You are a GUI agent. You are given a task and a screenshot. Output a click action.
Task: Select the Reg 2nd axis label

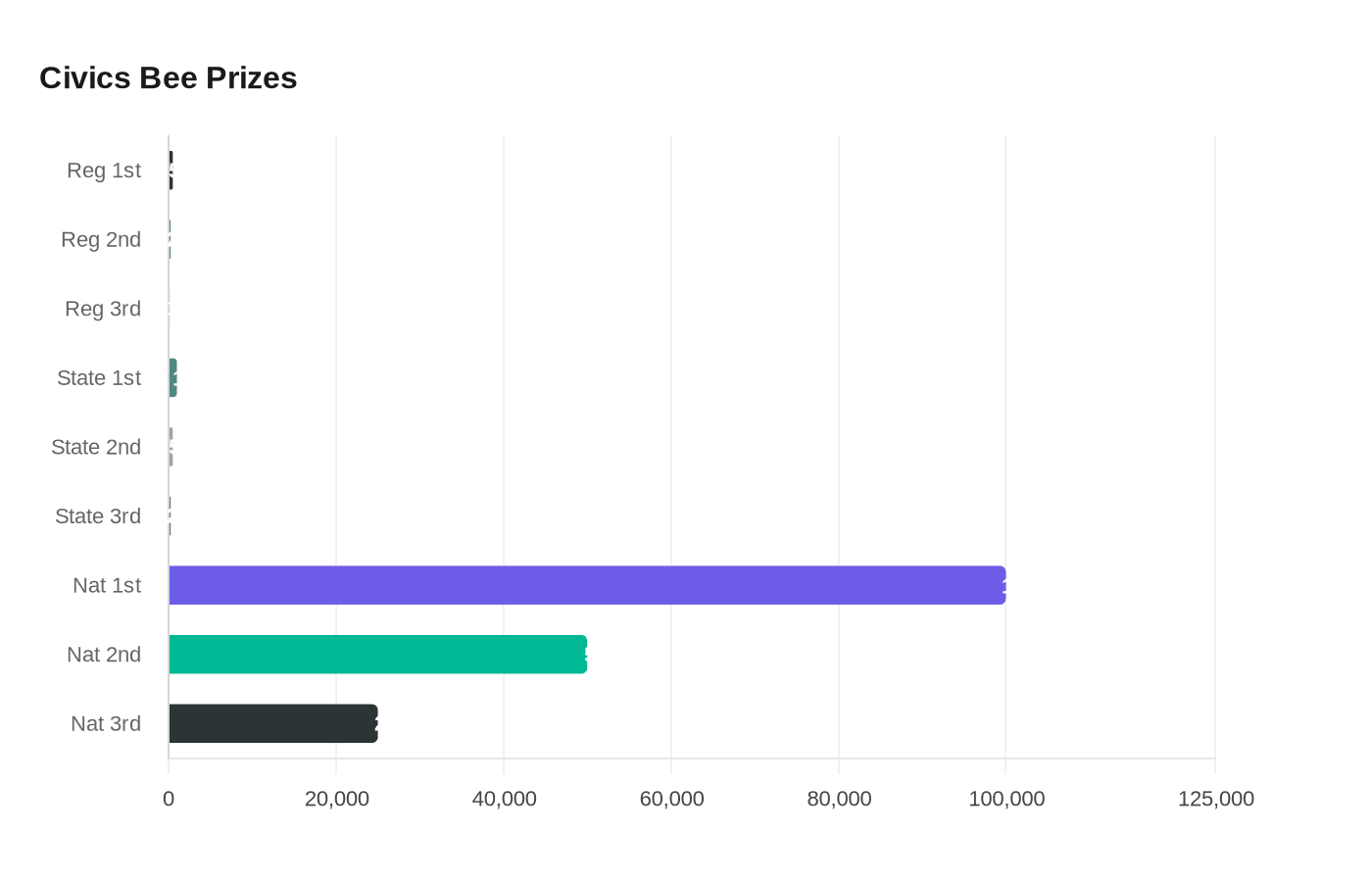(x=101, y=240)
